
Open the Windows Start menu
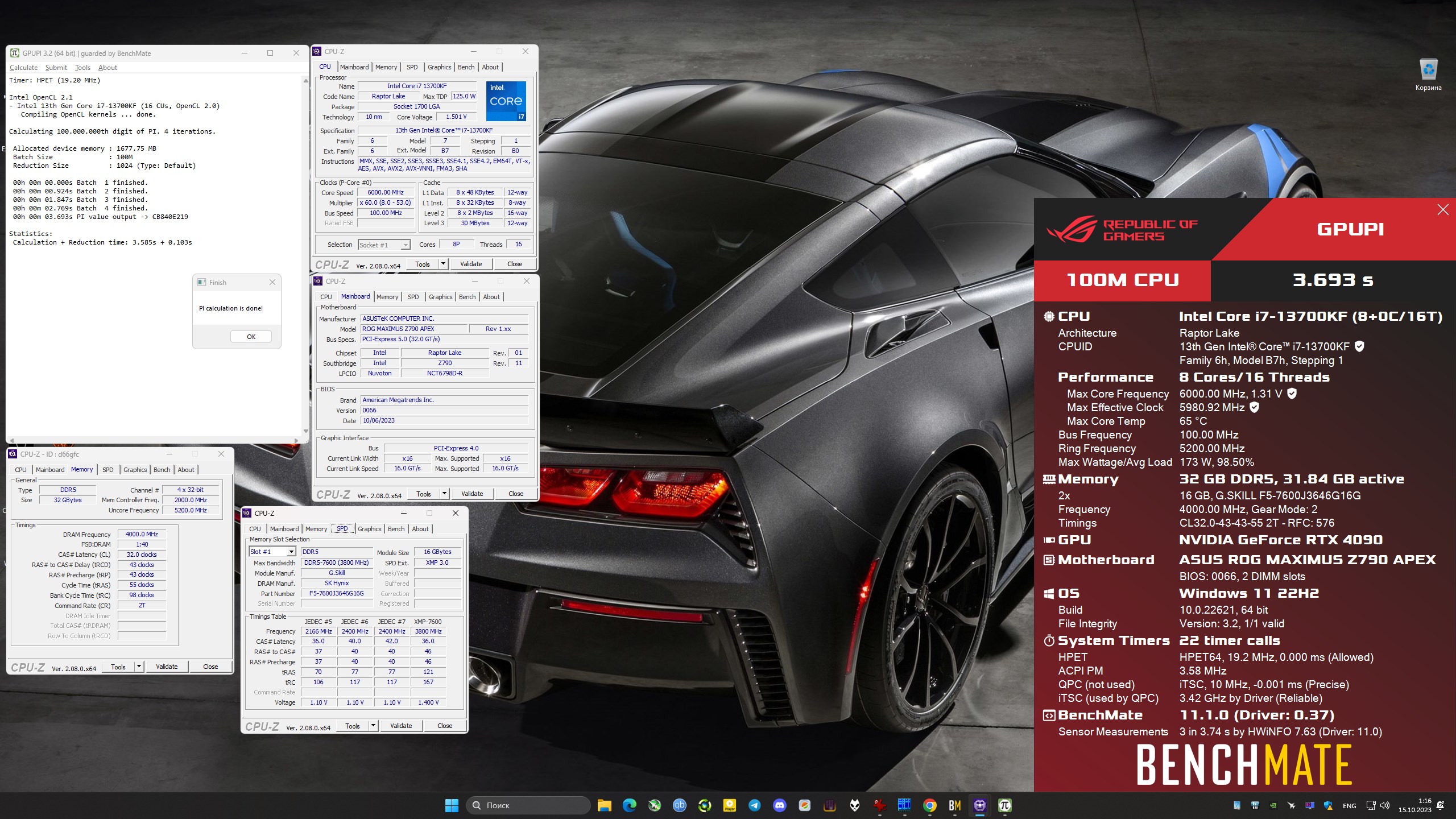[x=452, y=805]
